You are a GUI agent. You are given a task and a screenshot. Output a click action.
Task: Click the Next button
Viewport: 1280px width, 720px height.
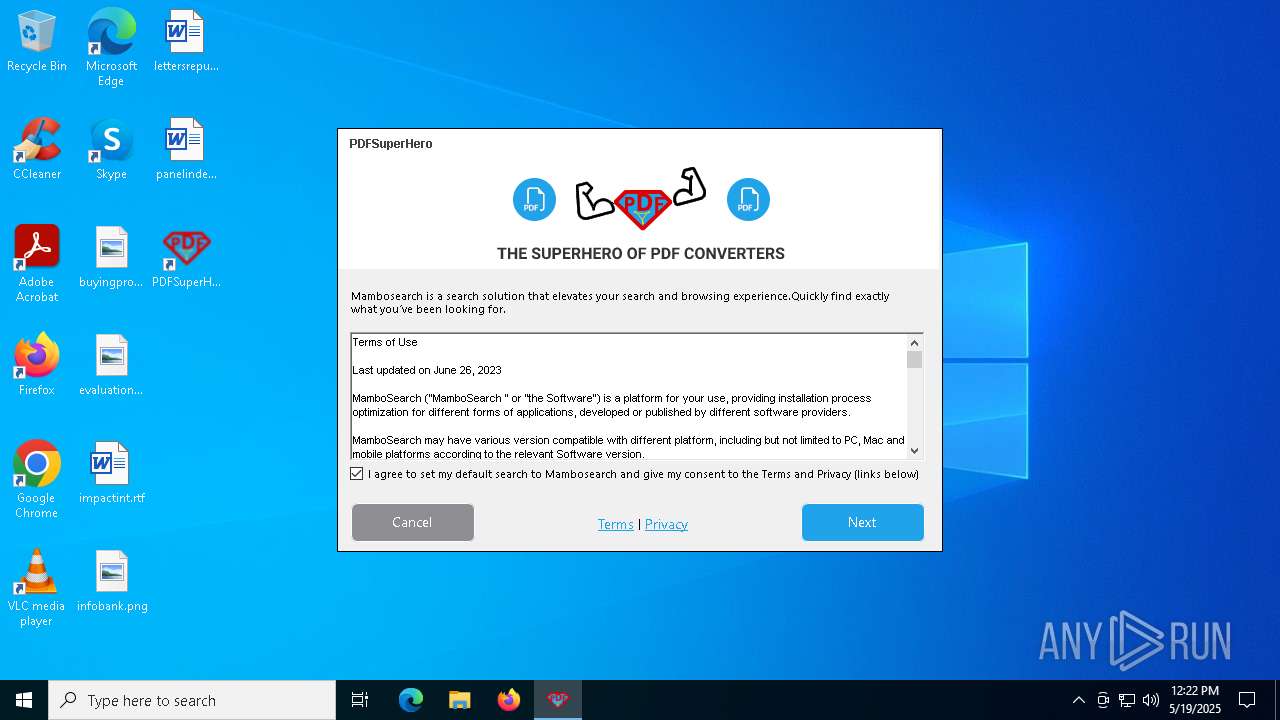coord(862,522)
